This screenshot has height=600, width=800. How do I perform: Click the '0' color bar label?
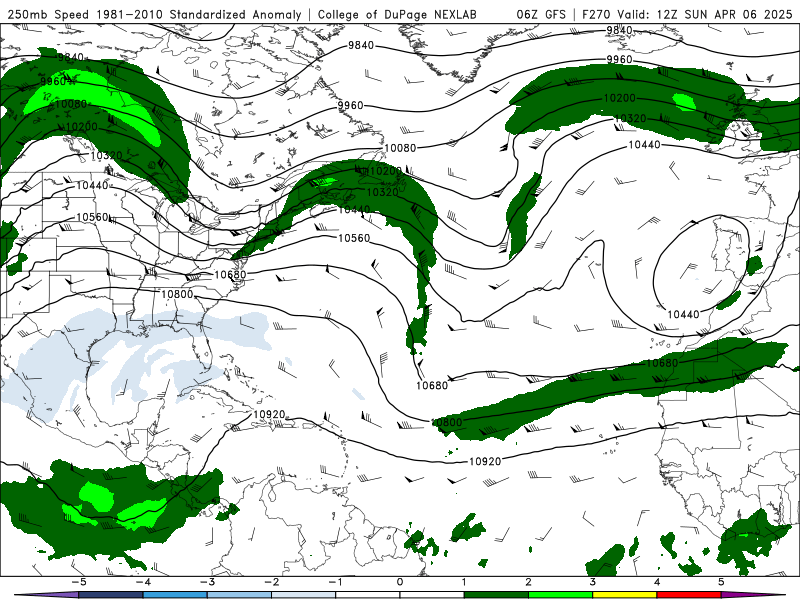pos(400,582)
